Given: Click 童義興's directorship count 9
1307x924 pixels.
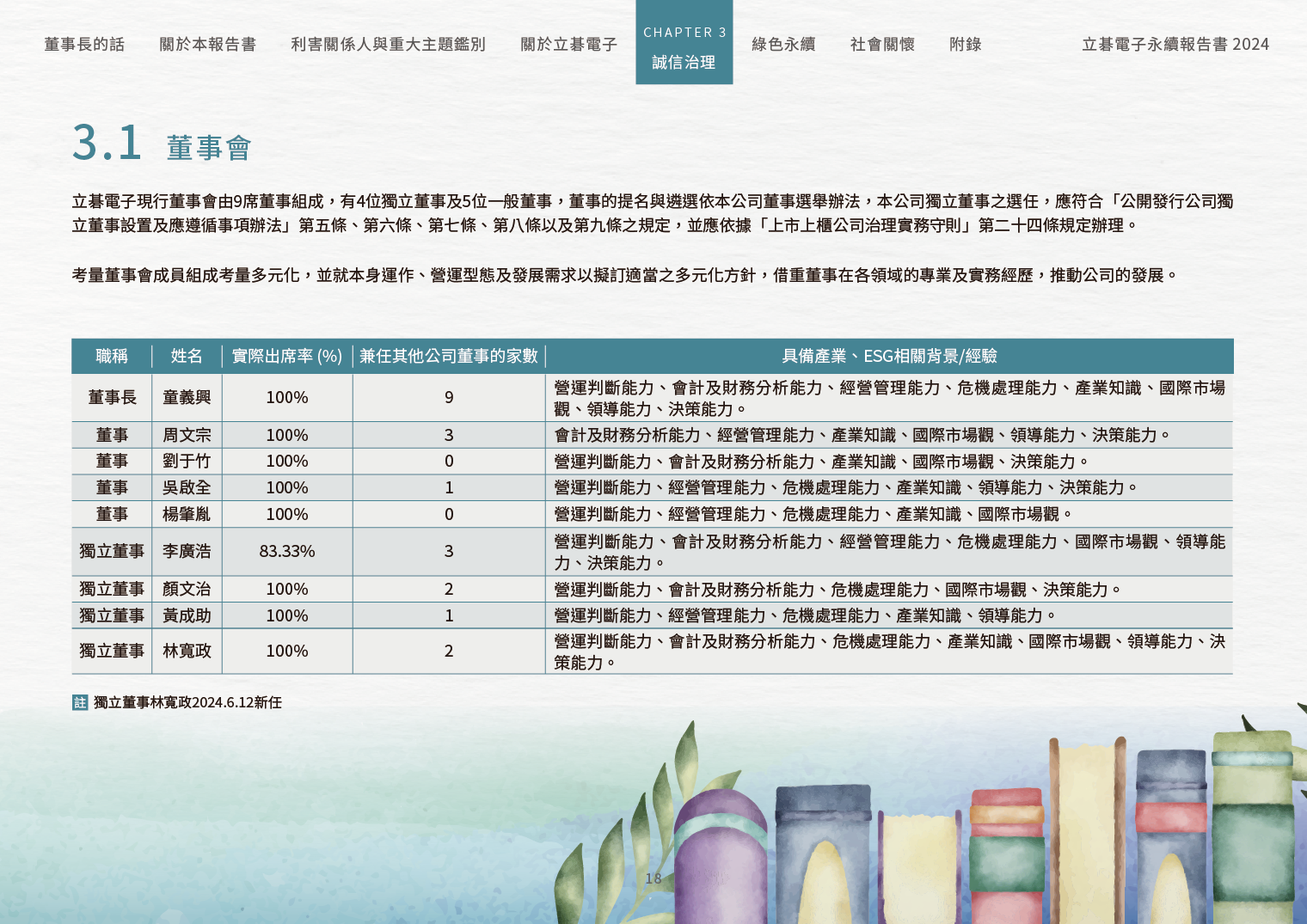Looking at the screenshot, I should [x=449, y=397].
